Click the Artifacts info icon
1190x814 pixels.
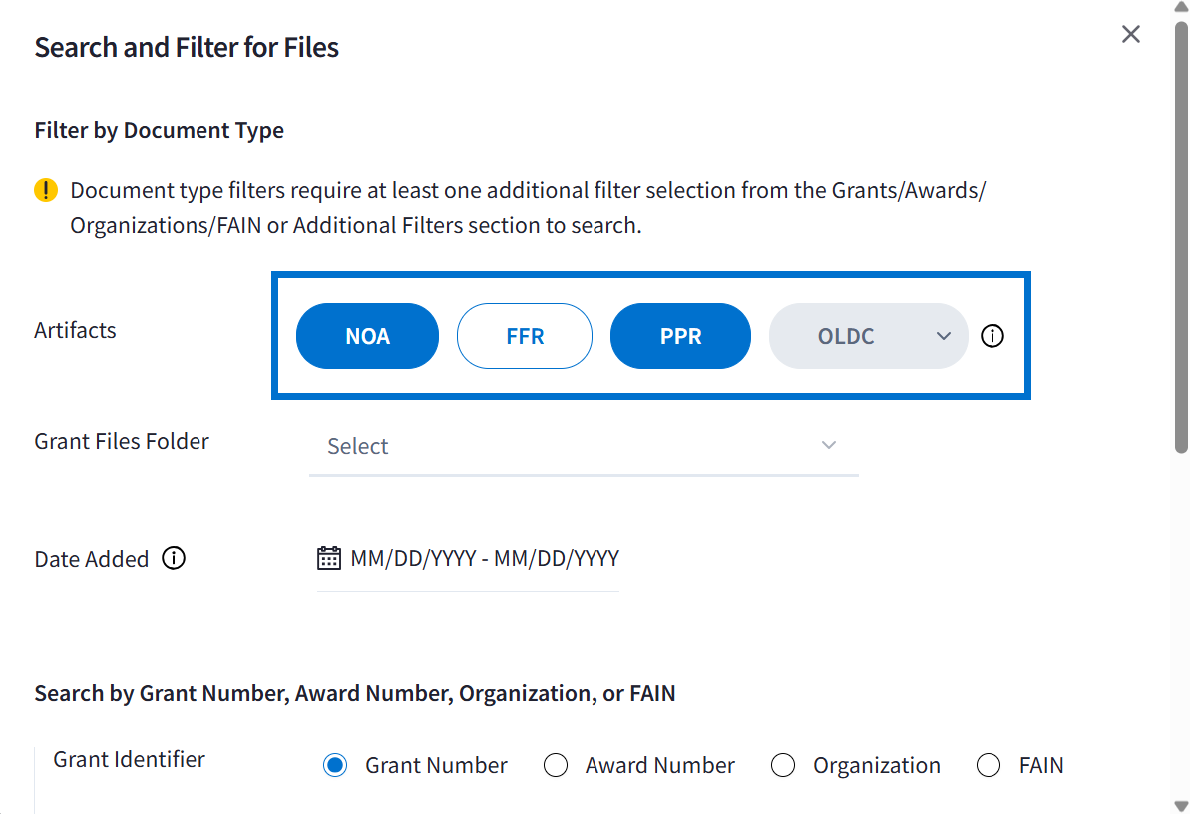[x=992, y=337]
